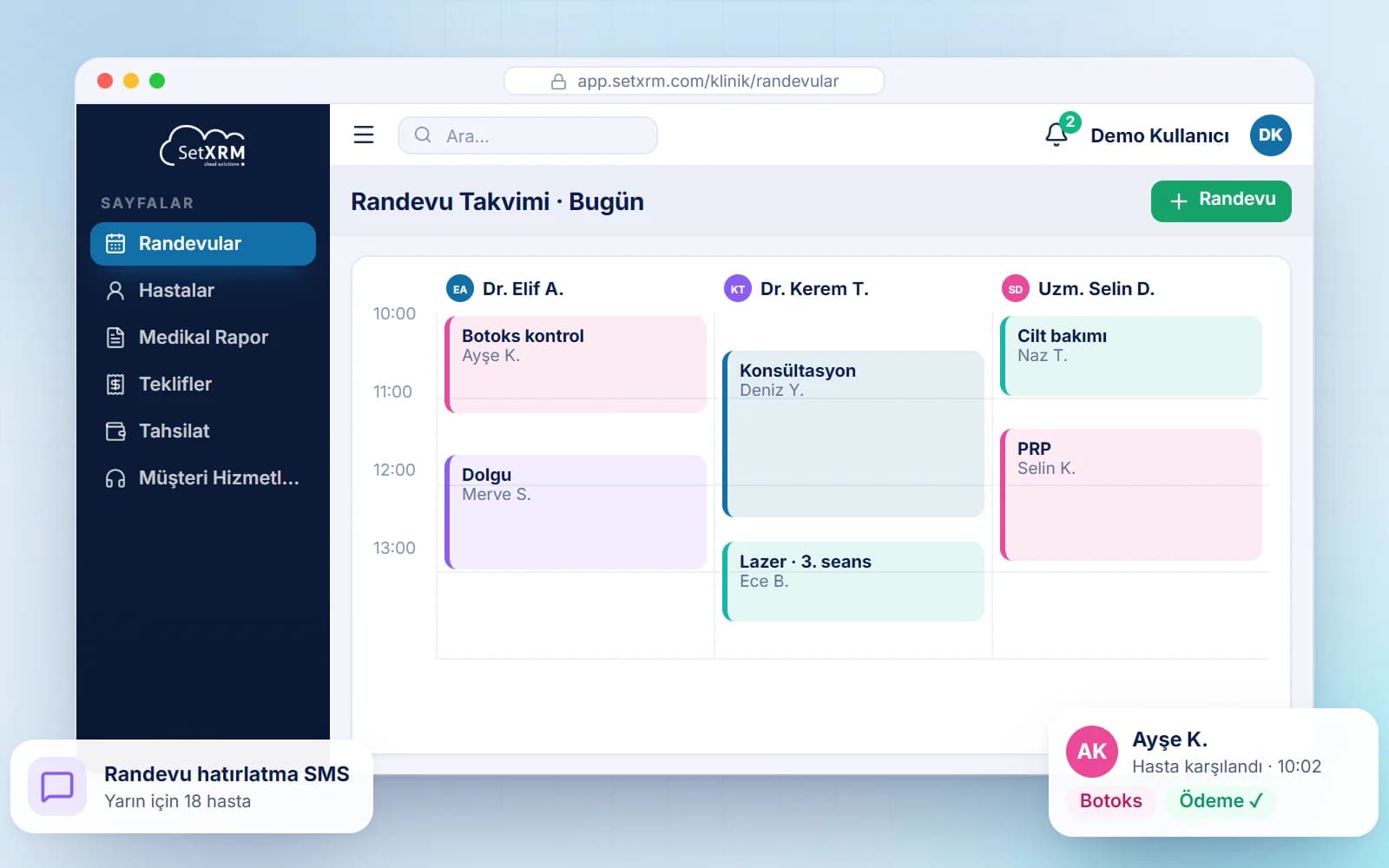This screenshot has height=868, width=1389.
Task: Open Müşteri Hizmetleri in the sidebar
Action: click(203, 478)
